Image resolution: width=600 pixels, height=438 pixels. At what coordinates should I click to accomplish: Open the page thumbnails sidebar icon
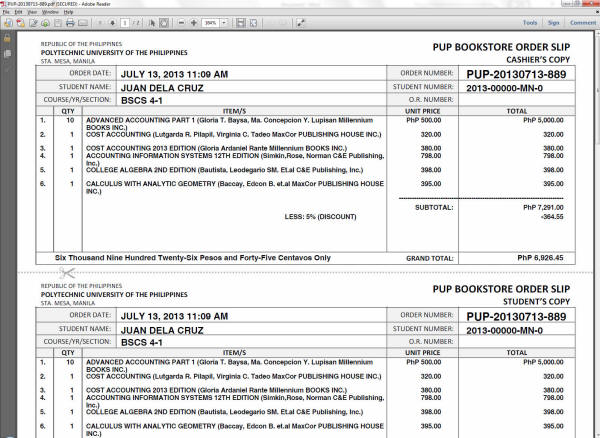(7, 54)
